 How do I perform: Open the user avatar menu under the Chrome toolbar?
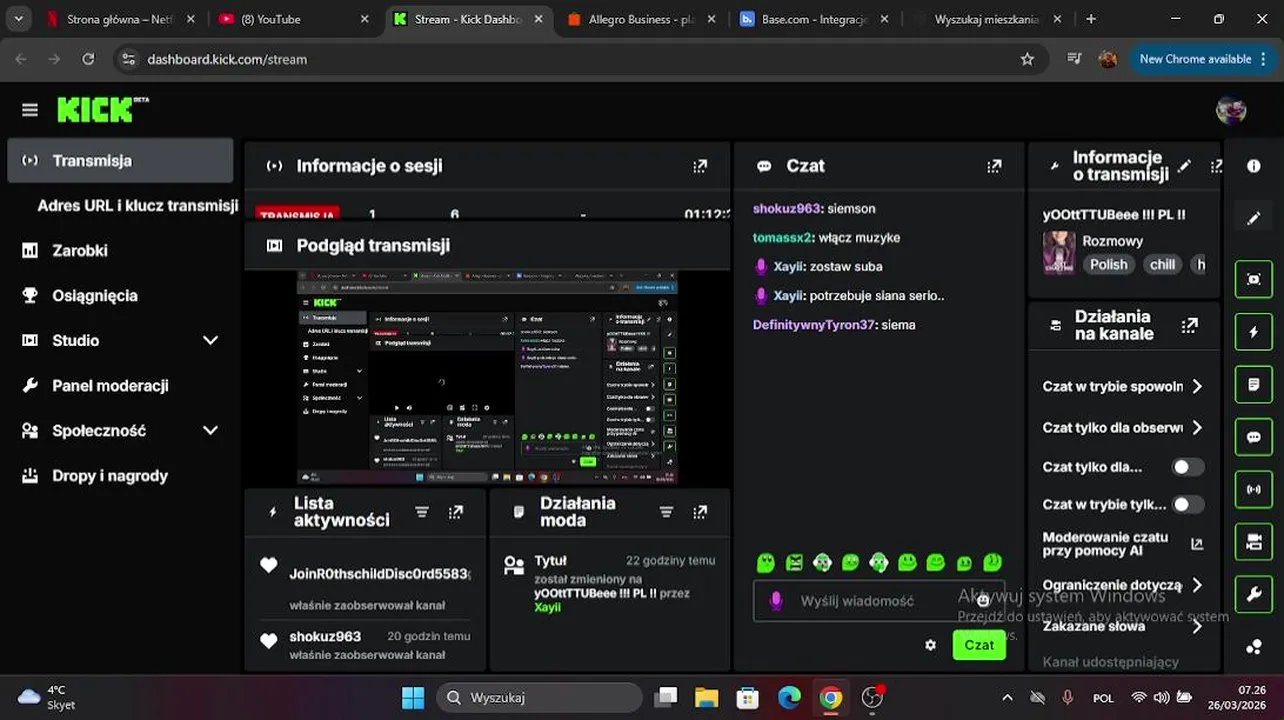pyautogui.click(x=1231, y=110)
